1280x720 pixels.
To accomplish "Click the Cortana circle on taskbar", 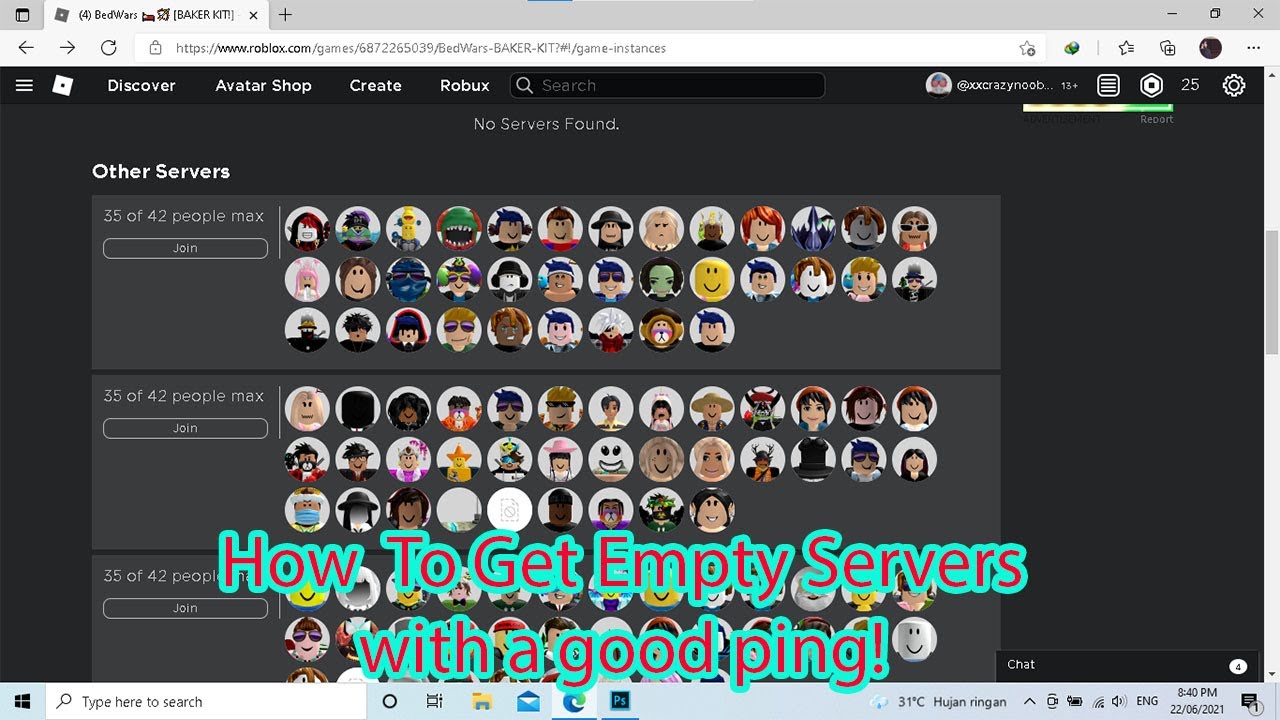I will 390,701.
